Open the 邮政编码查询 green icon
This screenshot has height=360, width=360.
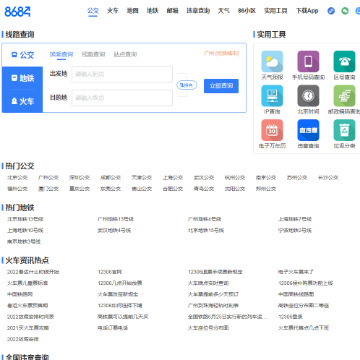[x=344, y=96]
